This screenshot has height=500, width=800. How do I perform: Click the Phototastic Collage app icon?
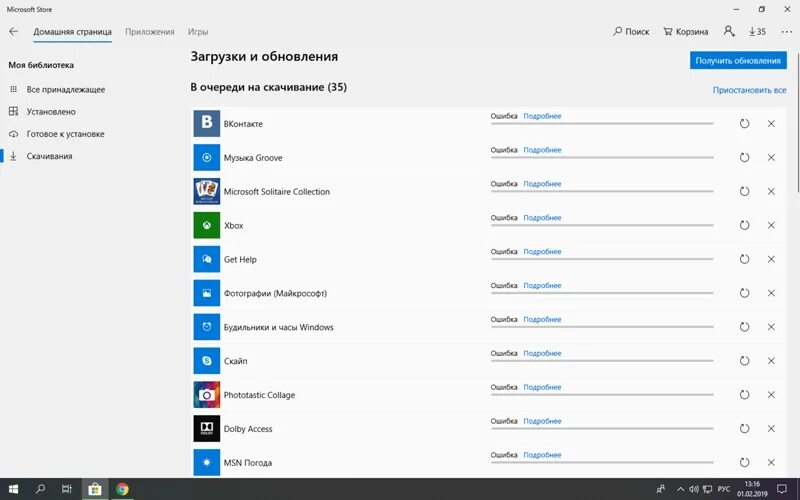[207, 394]
